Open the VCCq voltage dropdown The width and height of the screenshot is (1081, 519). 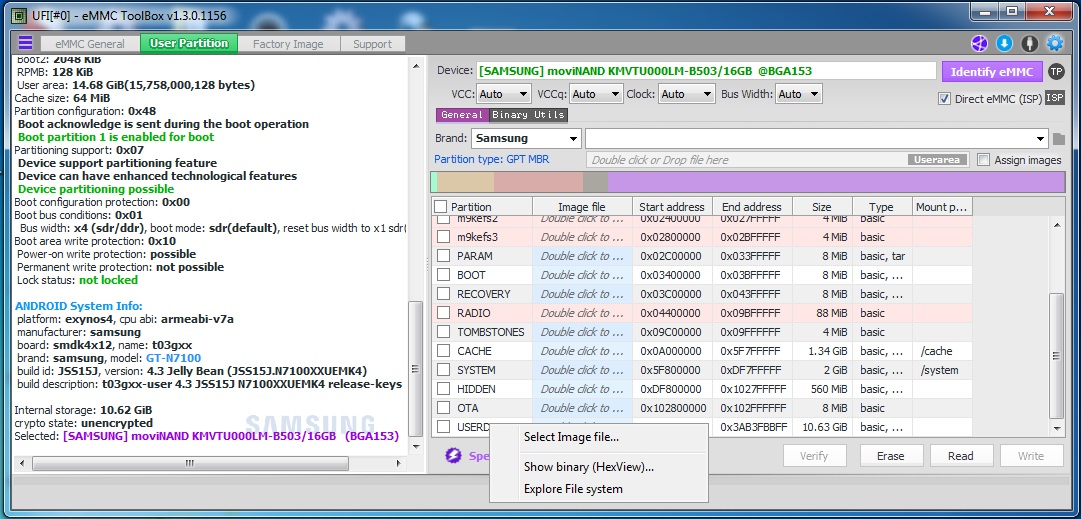(596, 94)
